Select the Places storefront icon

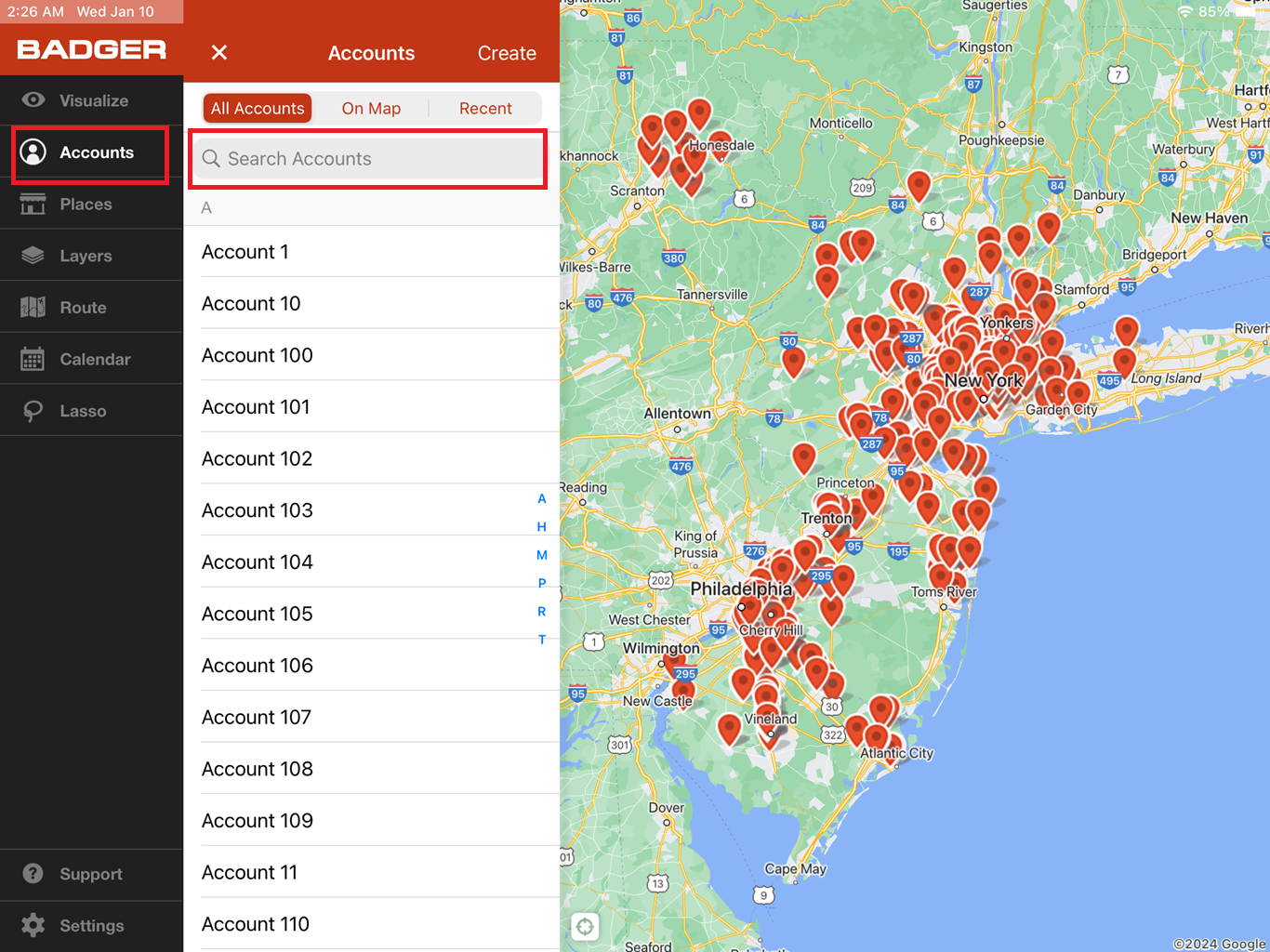click(x=33, y=204)
